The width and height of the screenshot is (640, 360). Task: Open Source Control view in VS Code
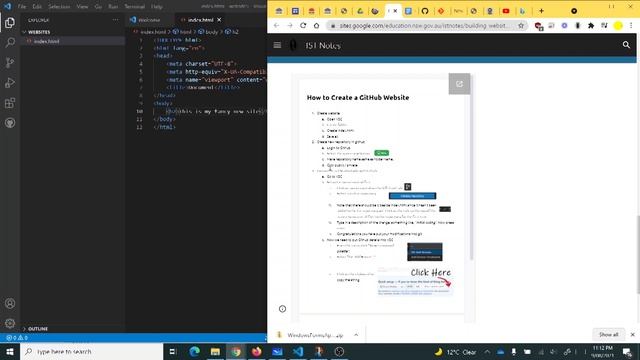click(10, 62)
